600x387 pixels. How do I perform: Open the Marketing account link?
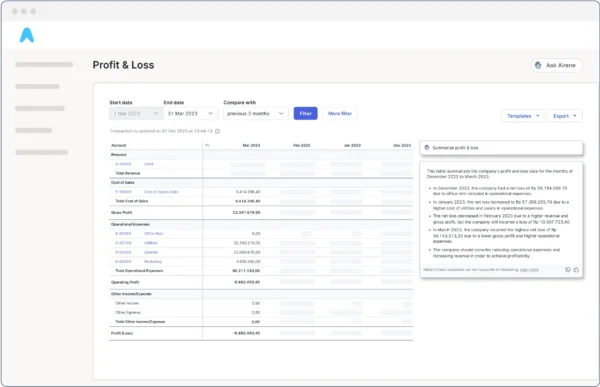(x=153, y=262)
